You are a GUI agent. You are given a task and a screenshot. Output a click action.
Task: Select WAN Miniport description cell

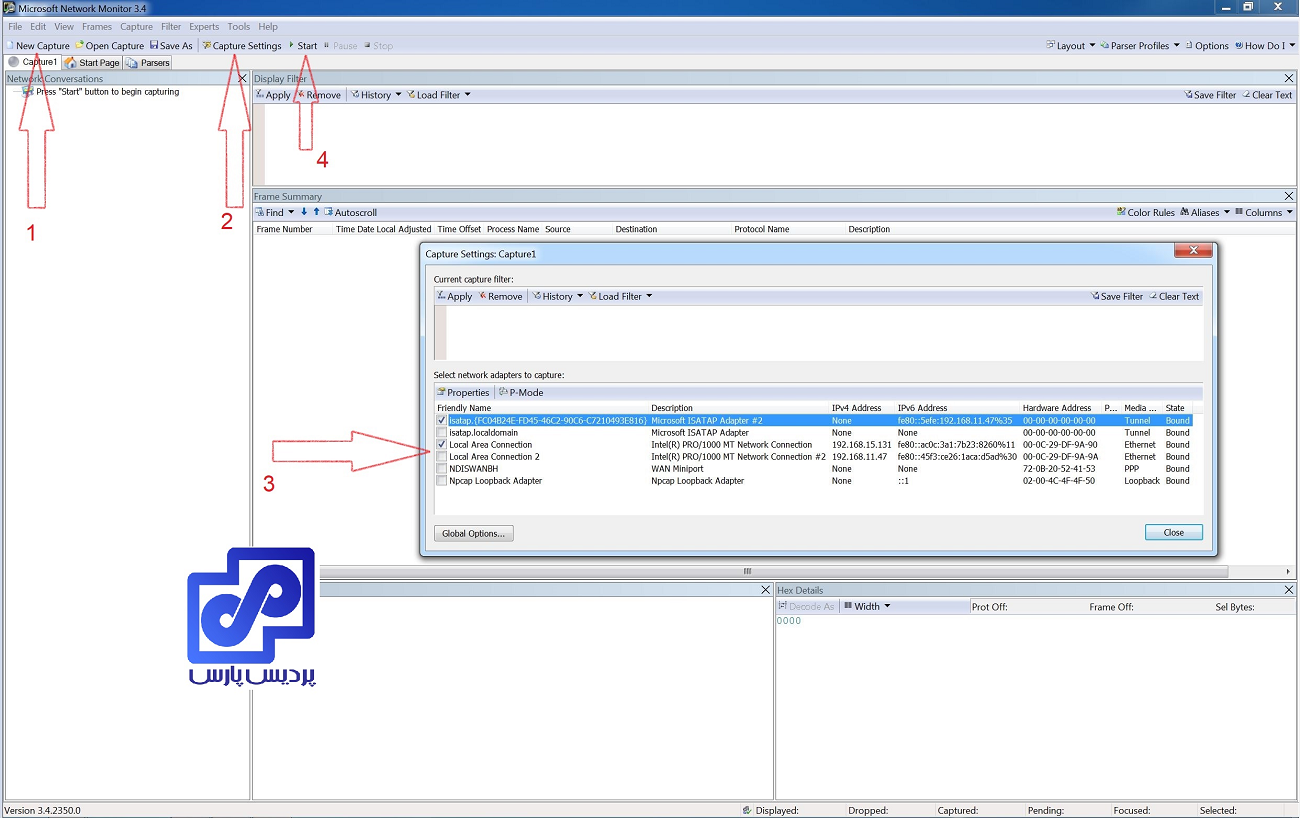point(680,469)
